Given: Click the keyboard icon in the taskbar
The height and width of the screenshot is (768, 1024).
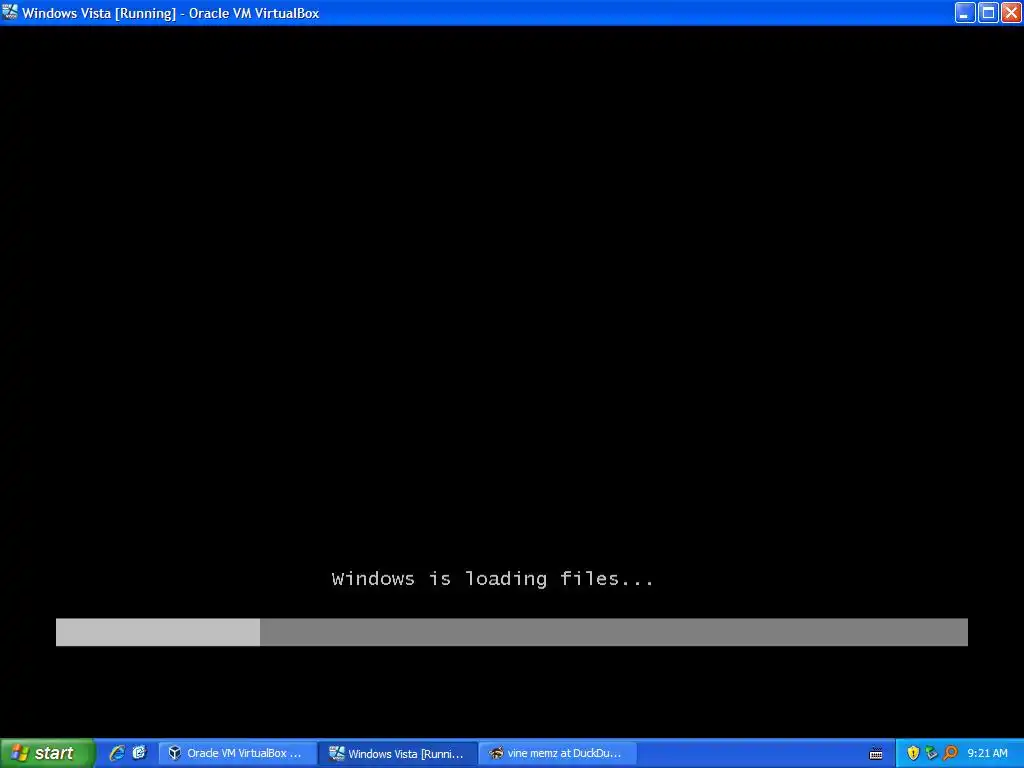Looking at the screenshot, I should click(x=876, y=754).
